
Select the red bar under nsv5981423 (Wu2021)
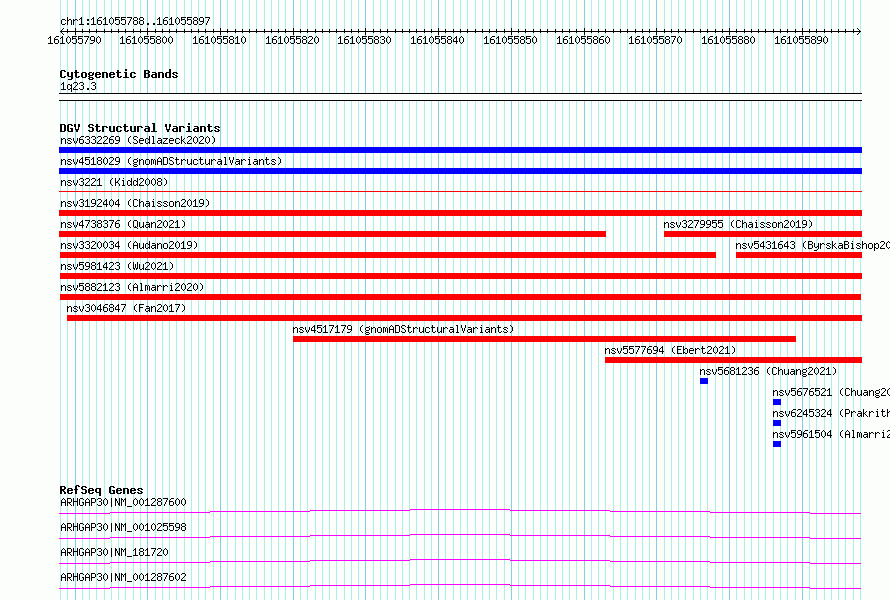[x=460, y=276]
